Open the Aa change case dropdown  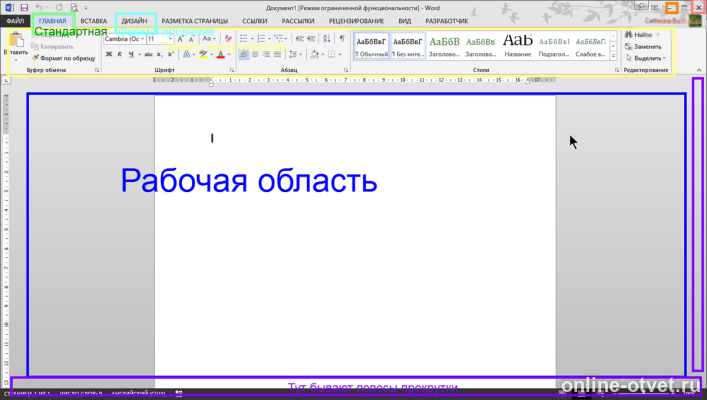tap(209, 39)
